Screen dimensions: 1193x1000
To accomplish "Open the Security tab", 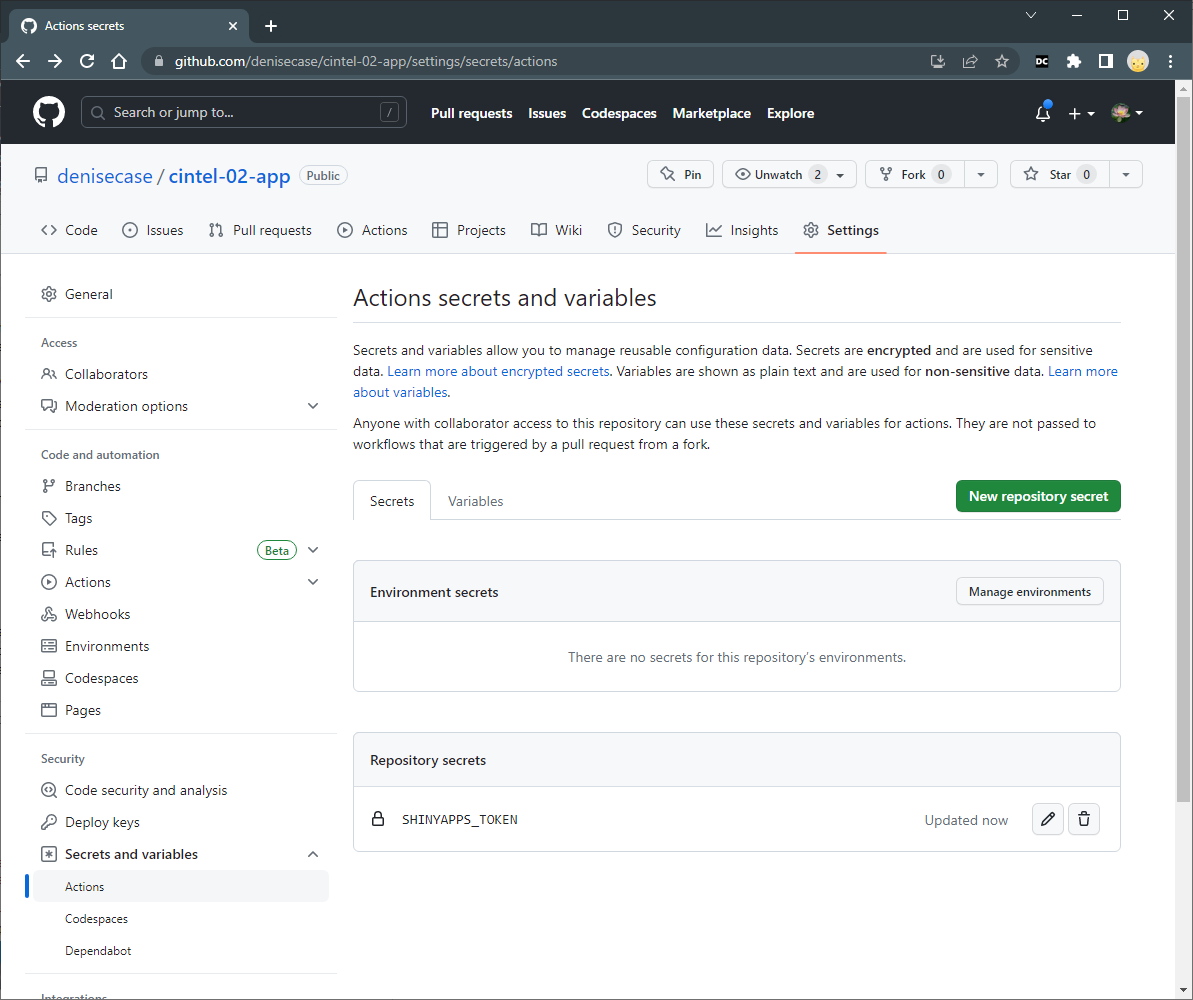I will coord(644,230).
